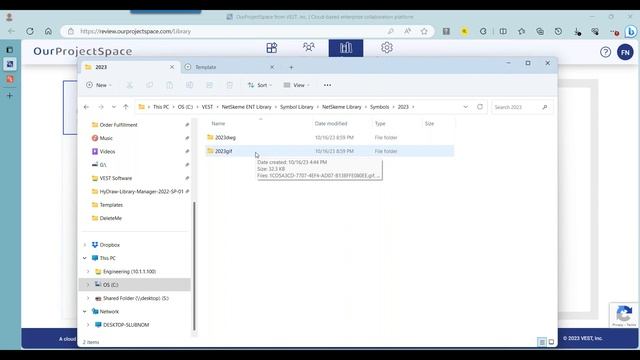
Task: Click the Rename icon in toolbar
Action: [189, 85]
